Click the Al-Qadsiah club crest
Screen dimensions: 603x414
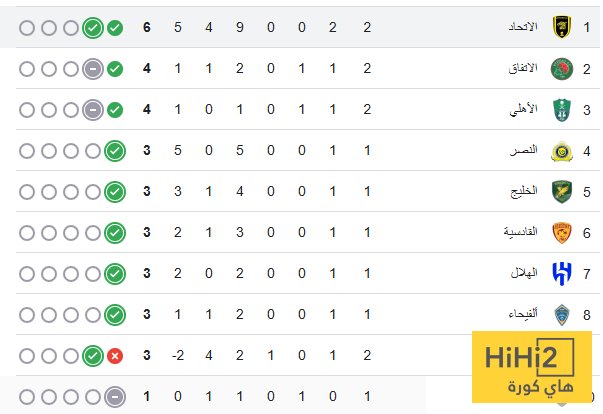pyautogui.click(x=559, y=232)
